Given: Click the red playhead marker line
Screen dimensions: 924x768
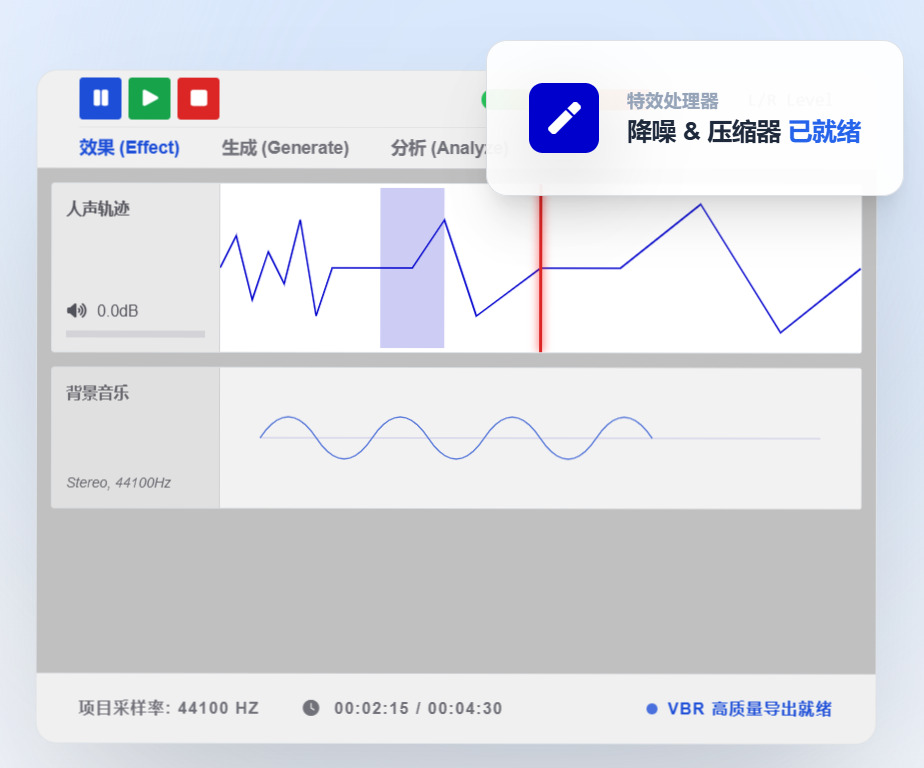Looking at the screenshot, I should [x=540, y=273].
